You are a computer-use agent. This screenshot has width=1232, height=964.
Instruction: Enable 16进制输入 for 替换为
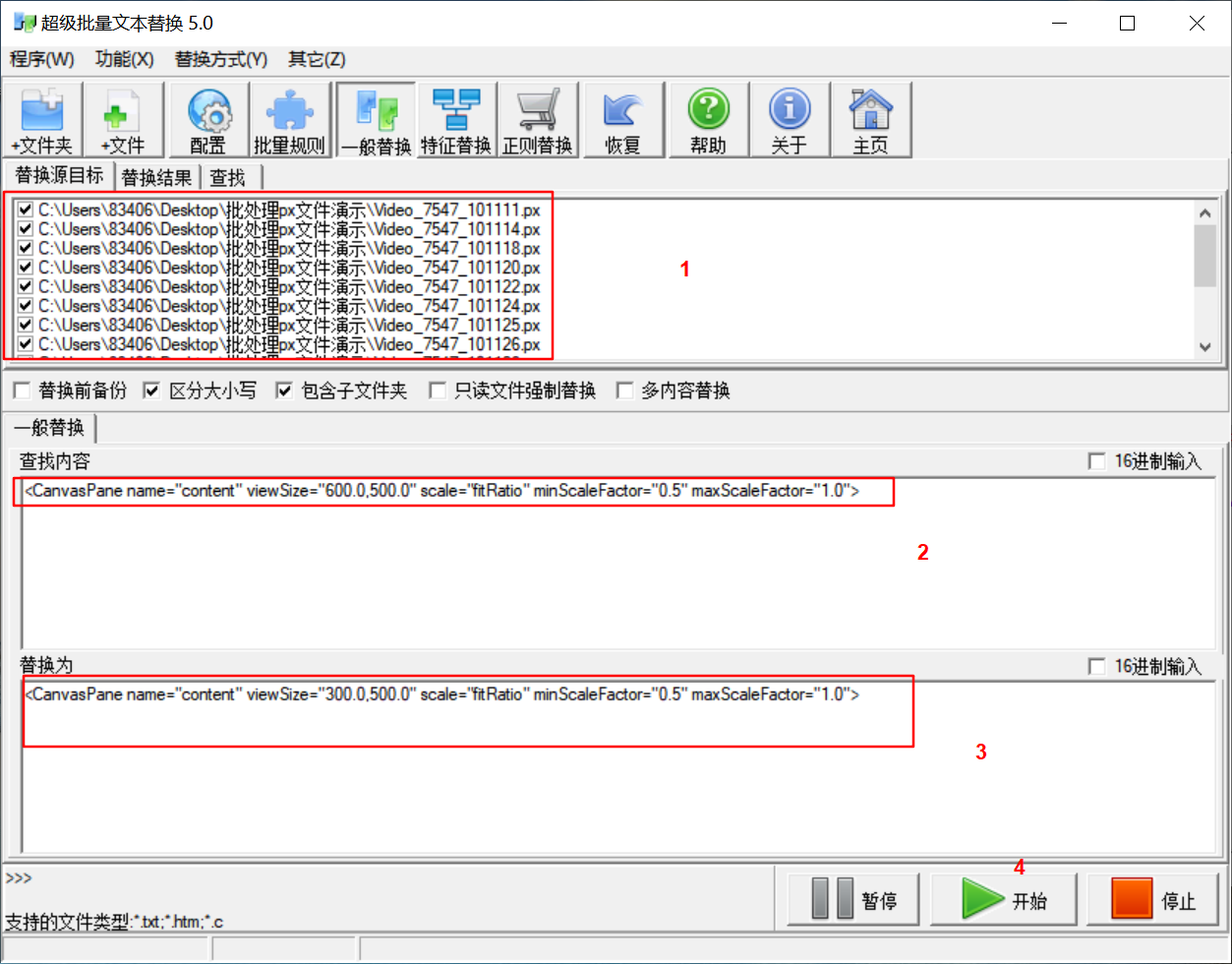[x=1097, y=666]
